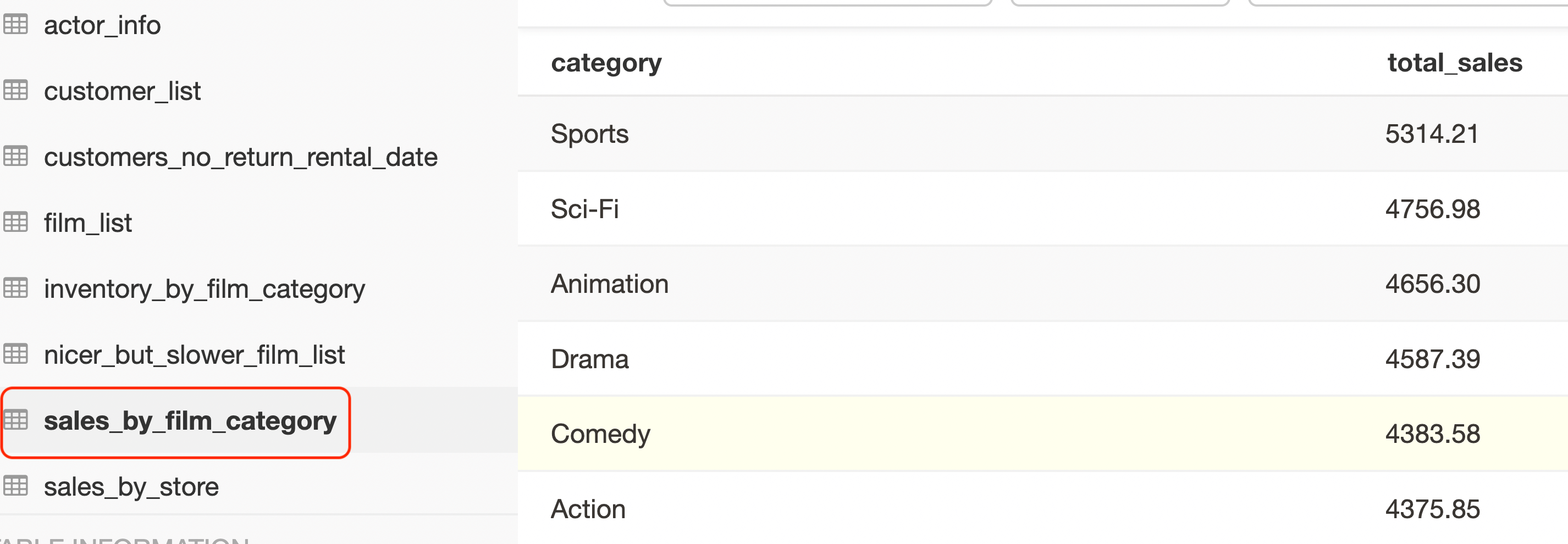
Task: Open the actor_info view
Action: click(102, 25)
